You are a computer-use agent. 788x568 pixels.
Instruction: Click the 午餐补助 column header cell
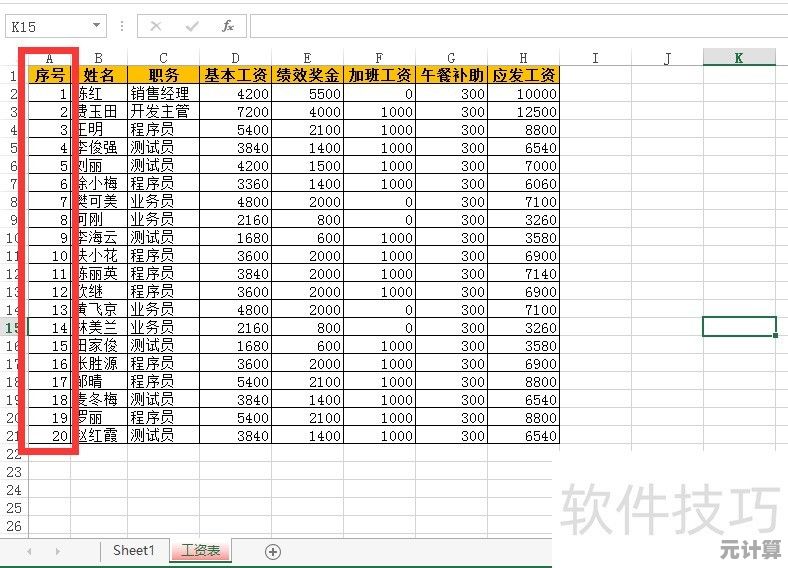coord(452,75)
